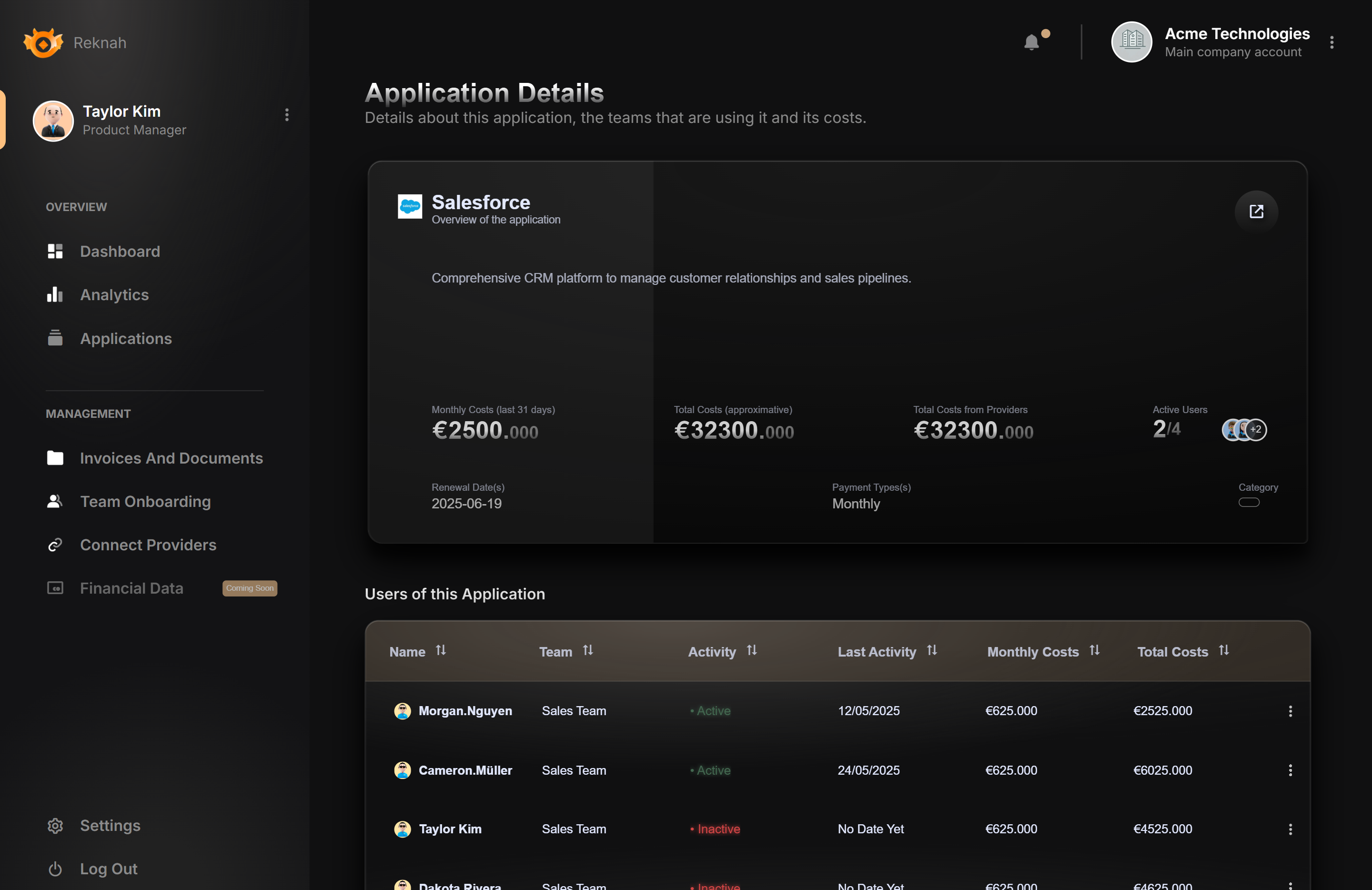Image resolution: width=1372 pixels, height=890 pixels.
Task: Select Financial Data menu item
Action: click(x=131, y=588)
